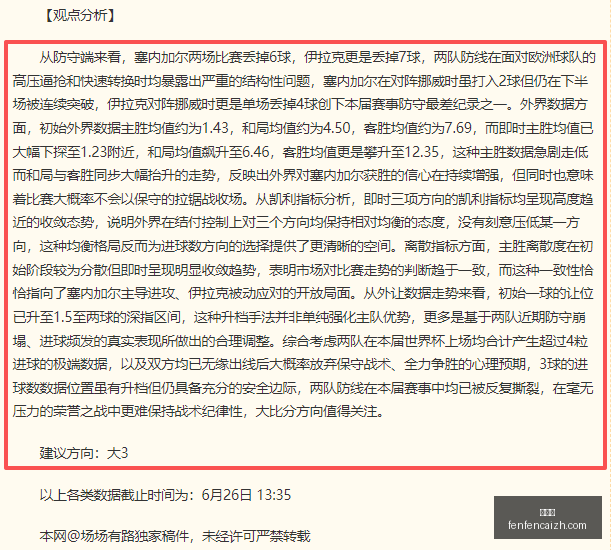Viewport: 613px width, 550px height.
Task: Click the small glyph icon above fenfencaizh.com
Action: point(547,512)
